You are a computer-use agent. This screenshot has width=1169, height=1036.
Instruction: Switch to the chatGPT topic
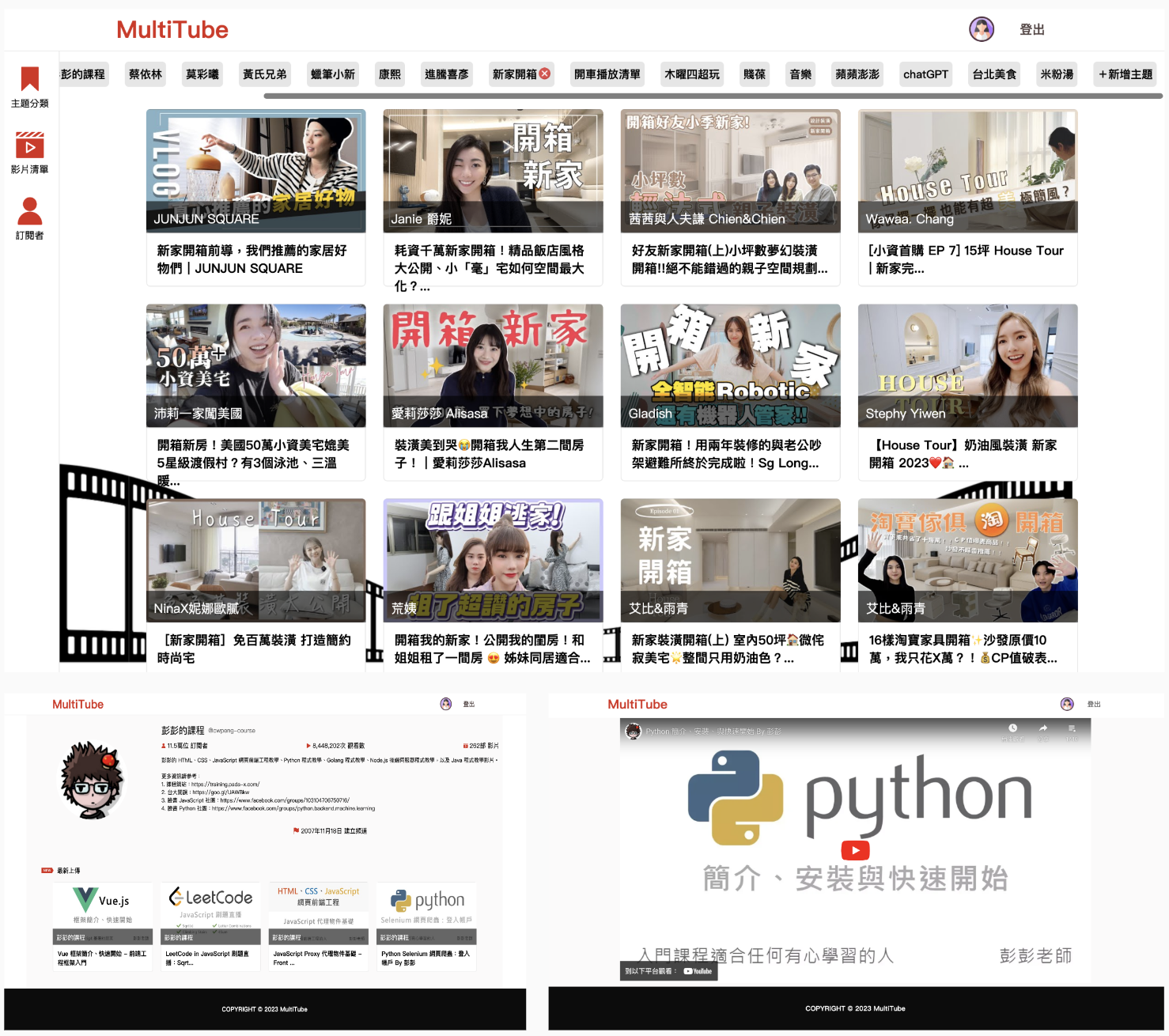tap(925, 74)
